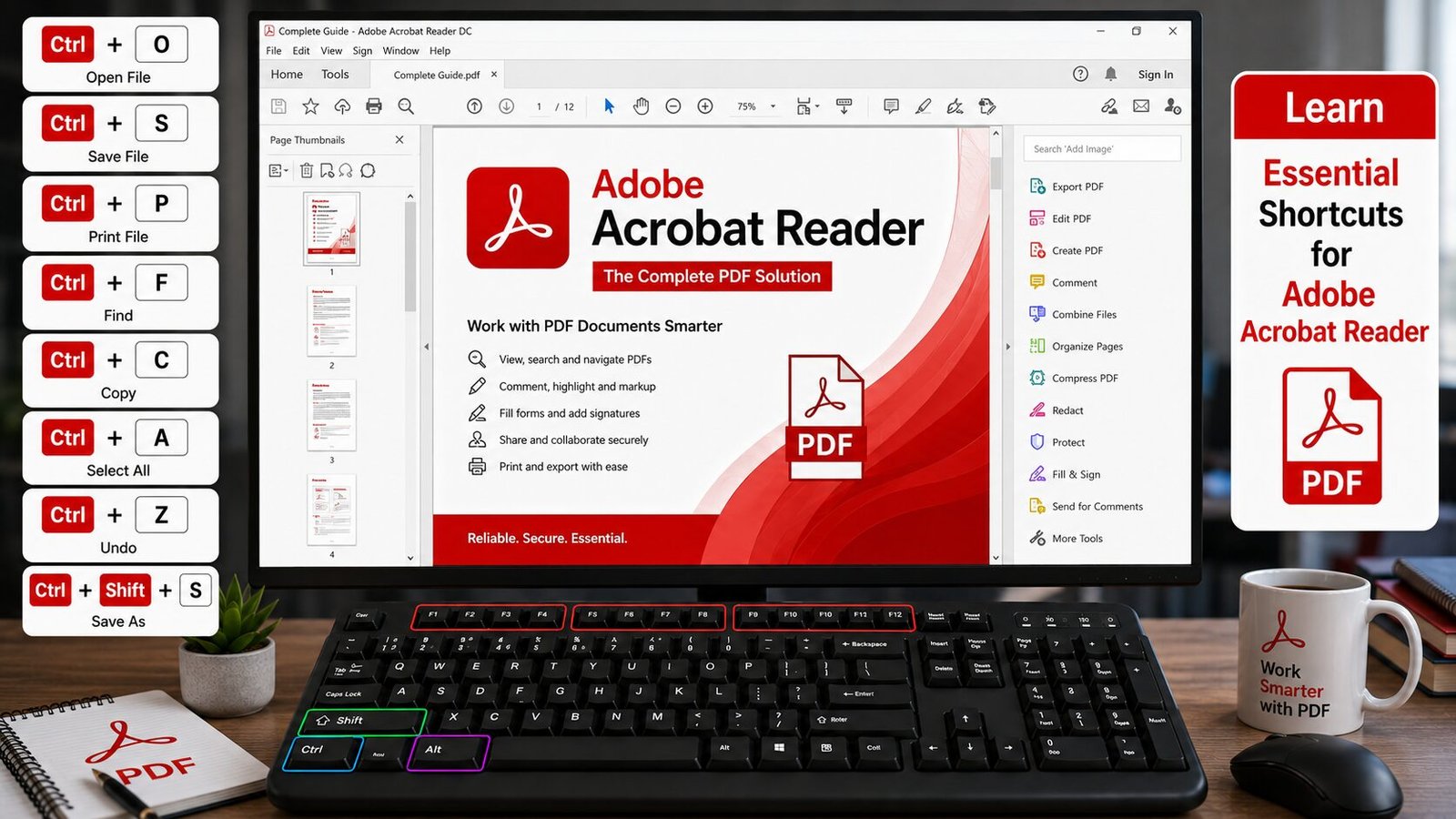Send file by email envelope icon

(1141, 106)
